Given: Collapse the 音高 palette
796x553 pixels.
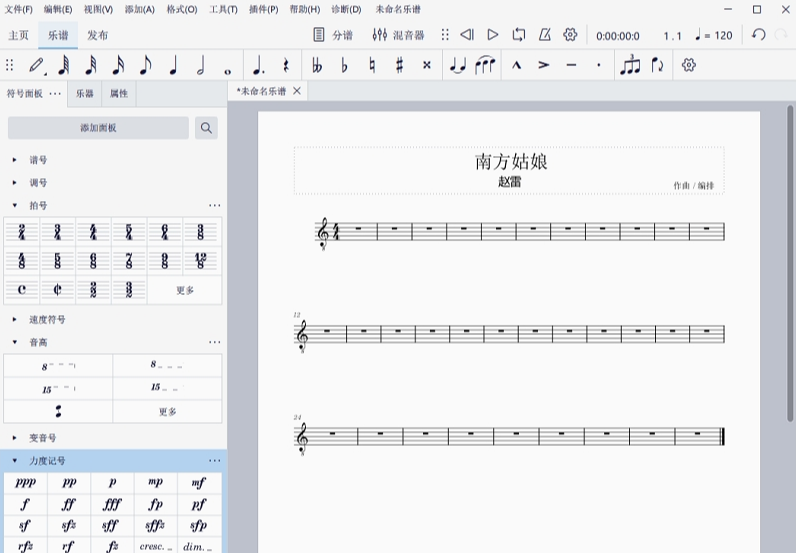Looking at the screenshot, I should 15,342.
